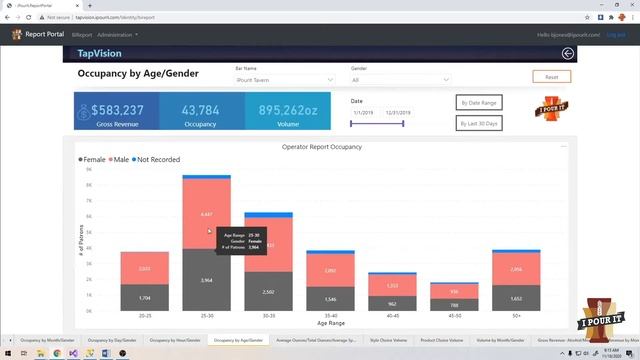
Task: Open the browser extensions puzzle icon
Action: pyautogui.click(x=611, y=17)
